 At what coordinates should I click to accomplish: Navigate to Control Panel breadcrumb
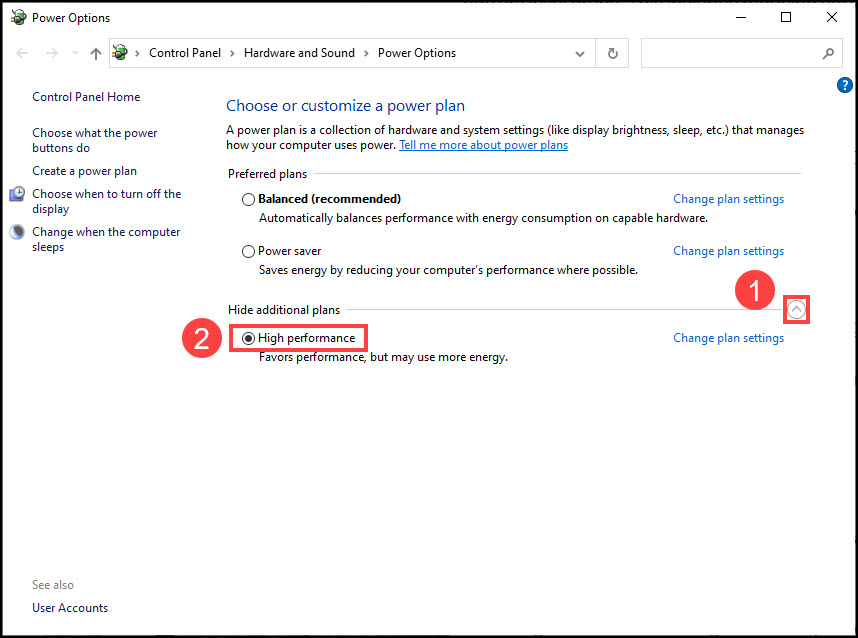click(184, 53)
